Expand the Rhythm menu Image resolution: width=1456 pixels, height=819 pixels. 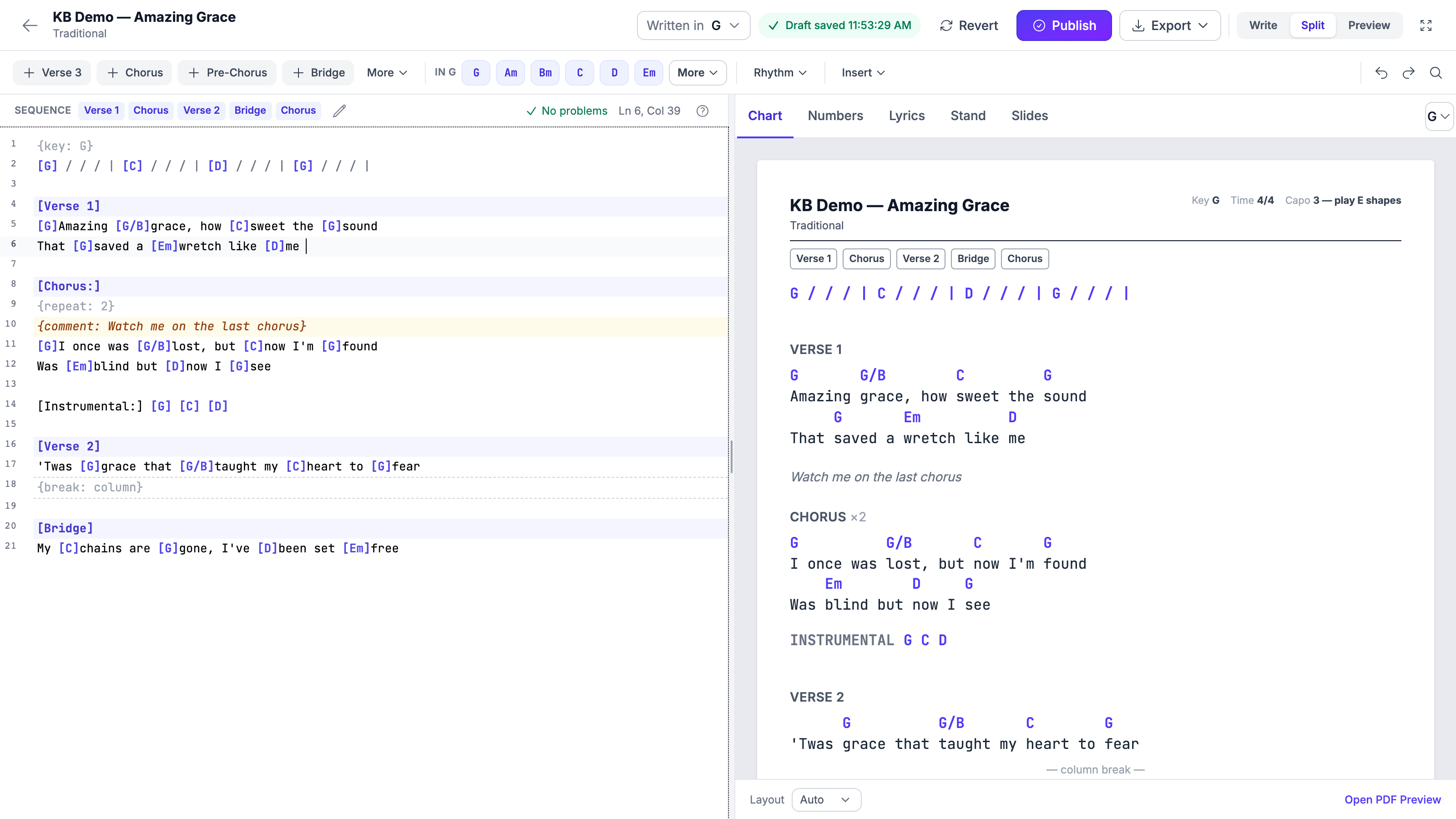pyautogui.click(x=780, y=73)
